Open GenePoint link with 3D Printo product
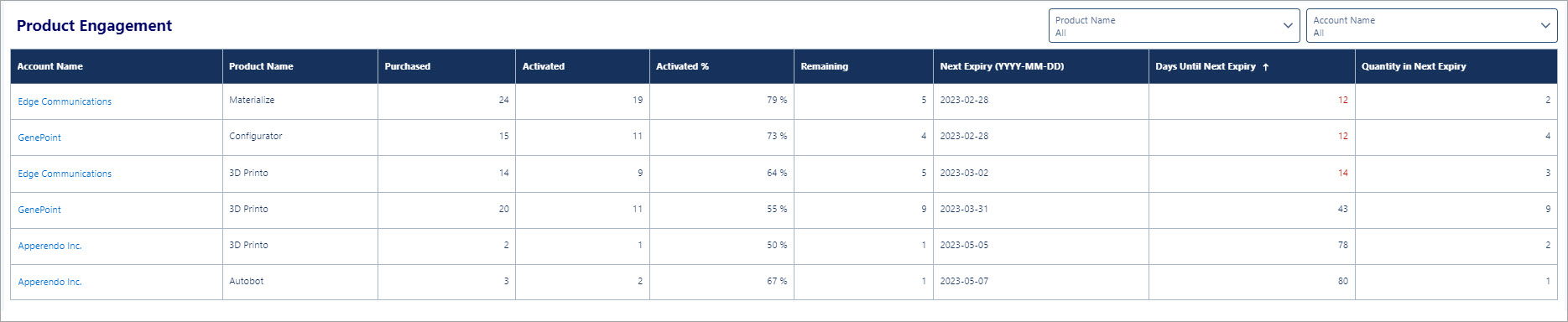1568x322 pixels. point(39,210)
